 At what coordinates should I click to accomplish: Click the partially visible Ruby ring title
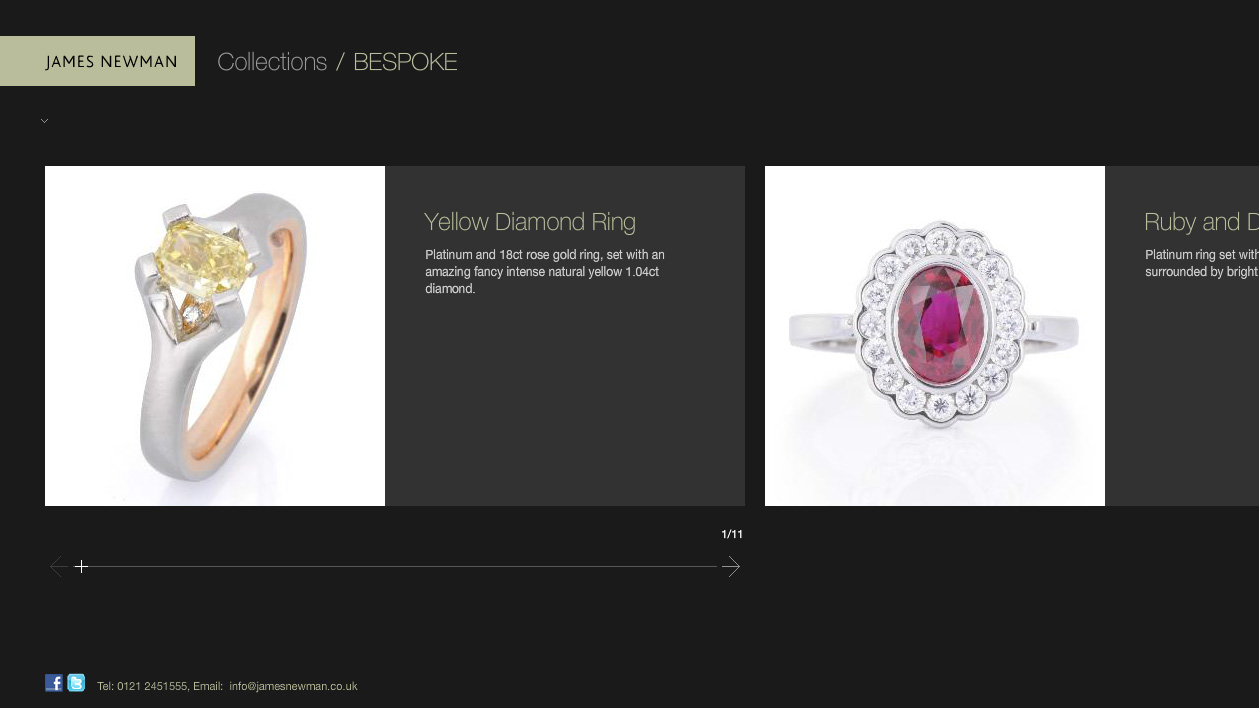click(x=1201, y=222)
